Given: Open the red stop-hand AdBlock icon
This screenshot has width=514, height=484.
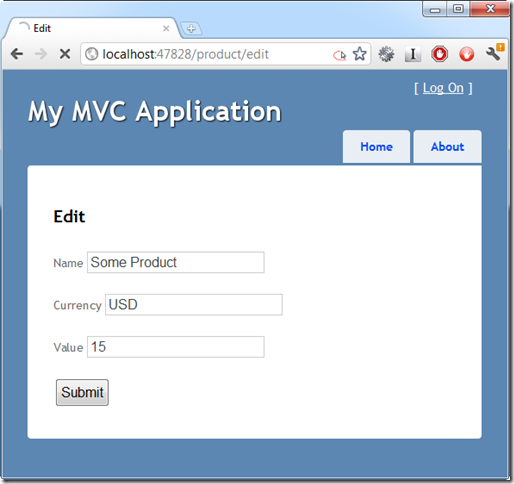Looking at the screenshot, I should [439, 54].
